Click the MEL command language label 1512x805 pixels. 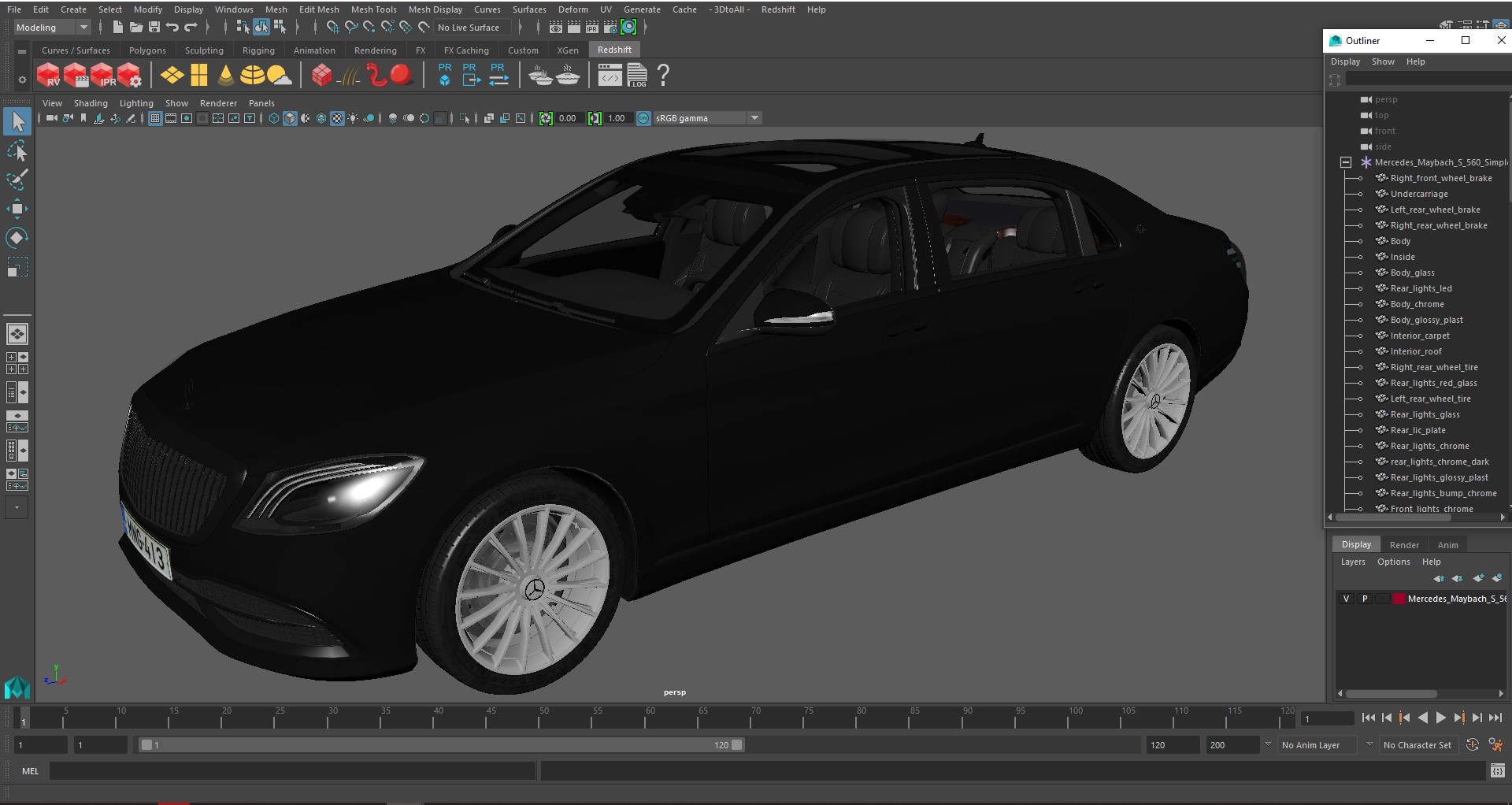point(30,771)
